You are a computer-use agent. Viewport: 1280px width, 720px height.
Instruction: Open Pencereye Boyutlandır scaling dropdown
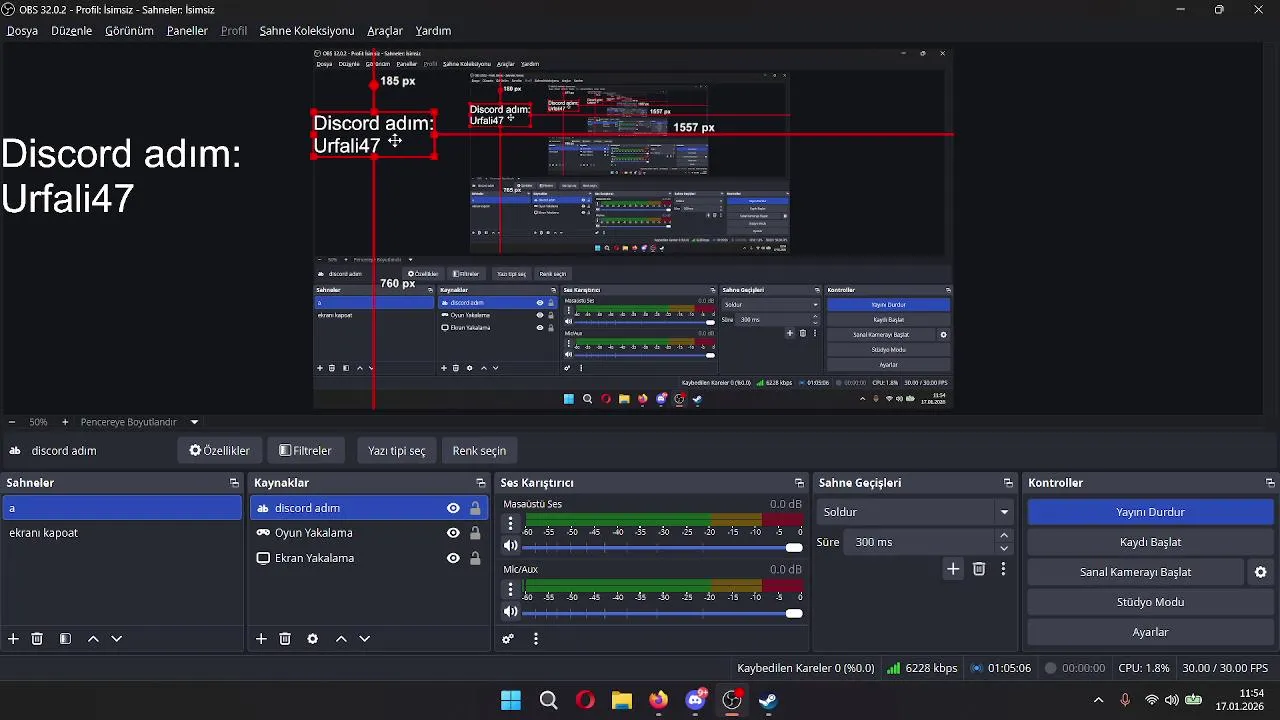tap(140, 422)
